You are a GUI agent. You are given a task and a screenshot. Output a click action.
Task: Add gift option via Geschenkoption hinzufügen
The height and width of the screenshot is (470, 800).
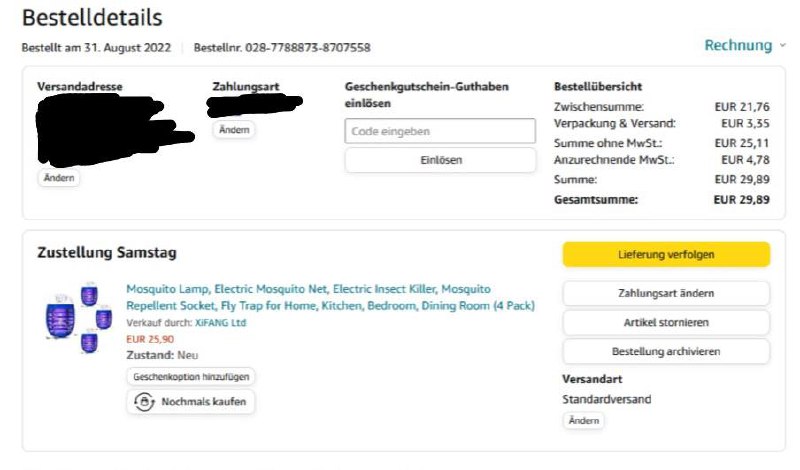click(191, 377)
